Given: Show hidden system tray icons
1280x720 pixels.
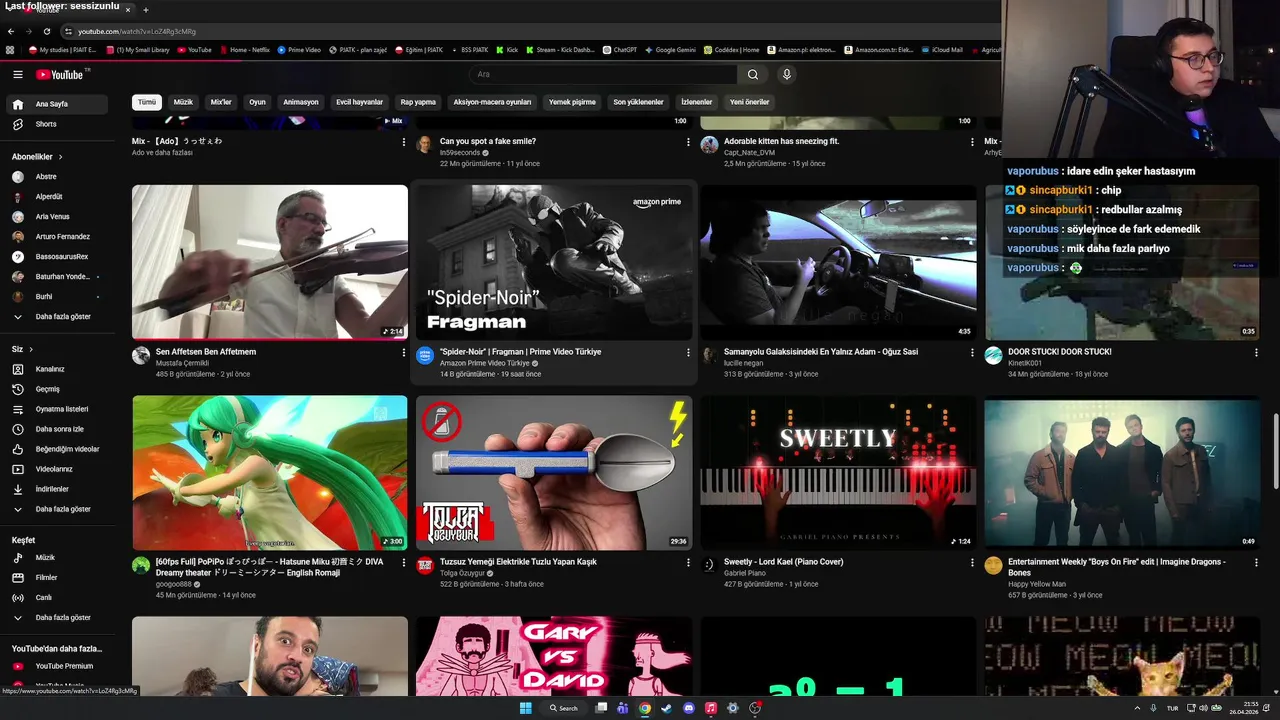Looking at the screenshot, I should [x=1137, y=708].
